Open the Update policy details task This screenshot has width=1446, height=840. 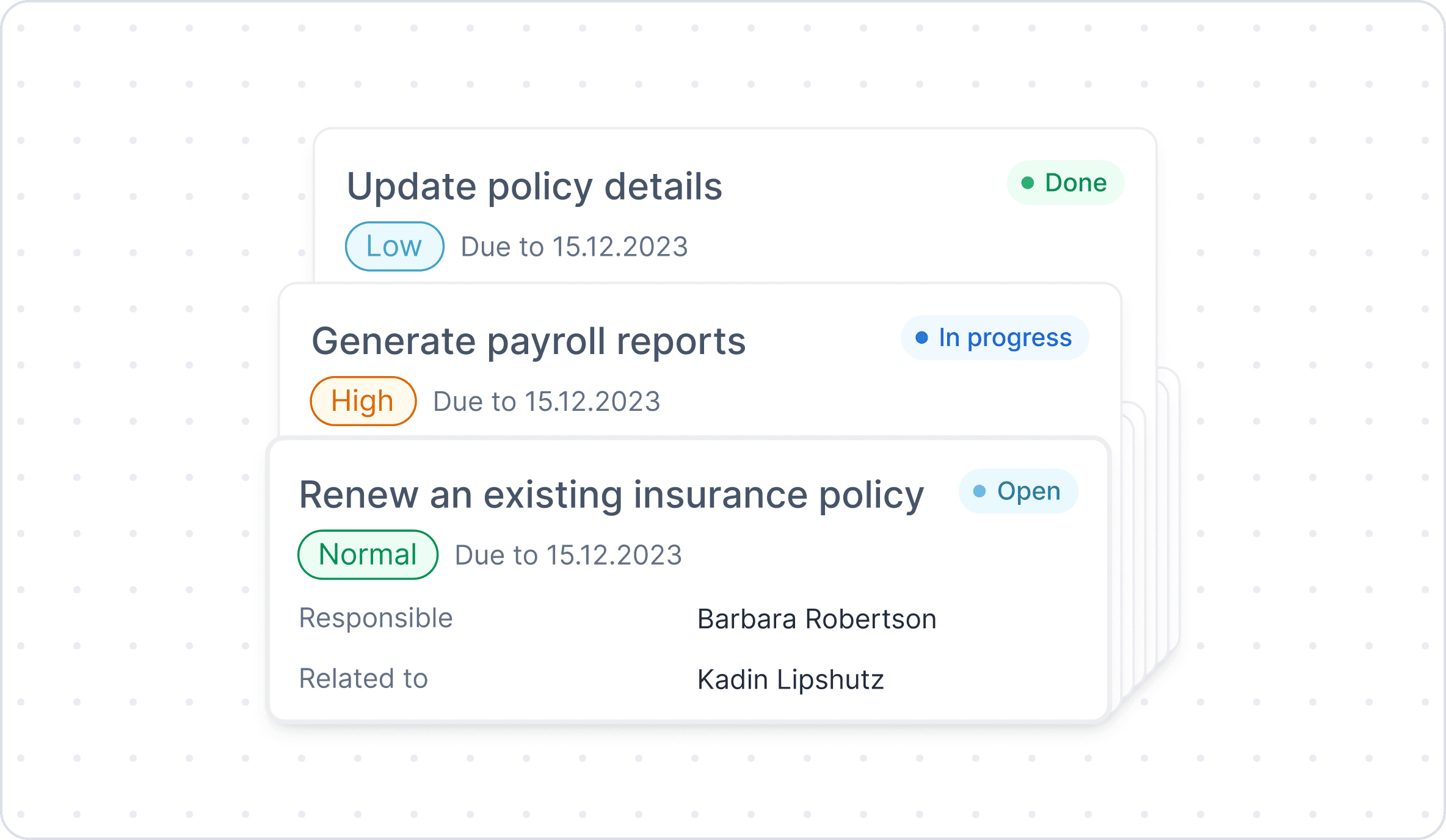point(534,186)
